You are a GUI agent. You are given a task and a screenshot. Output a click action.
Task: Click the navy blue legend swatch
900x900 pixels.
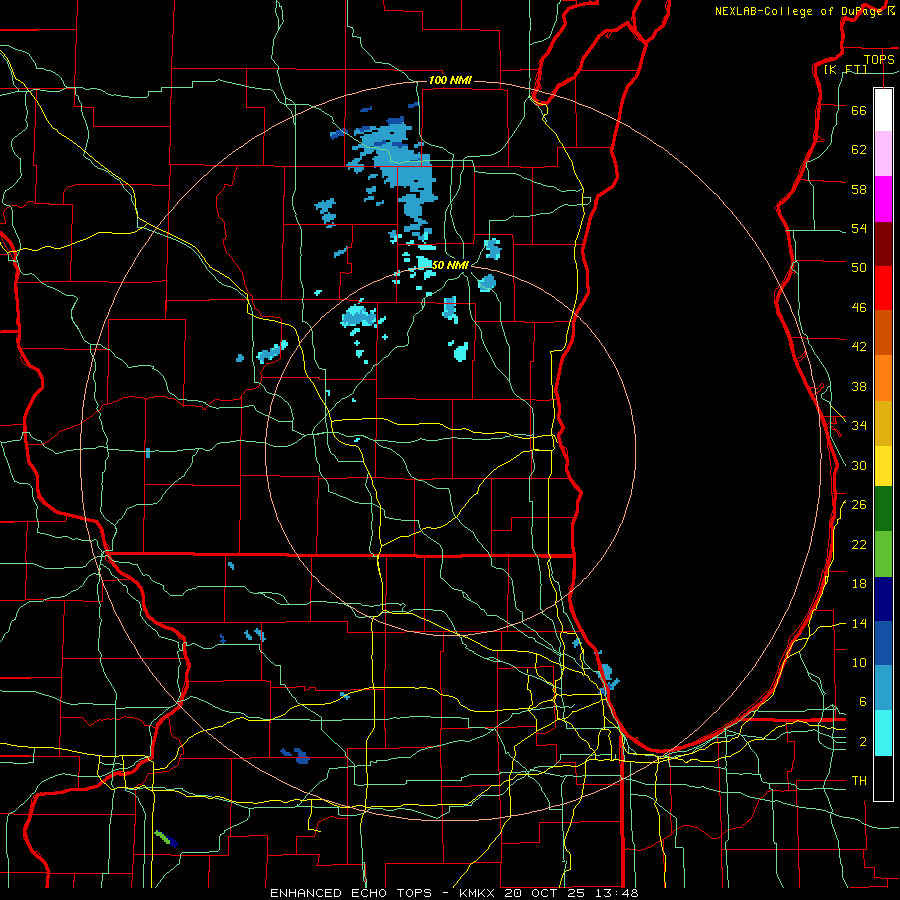click(883, 599)
